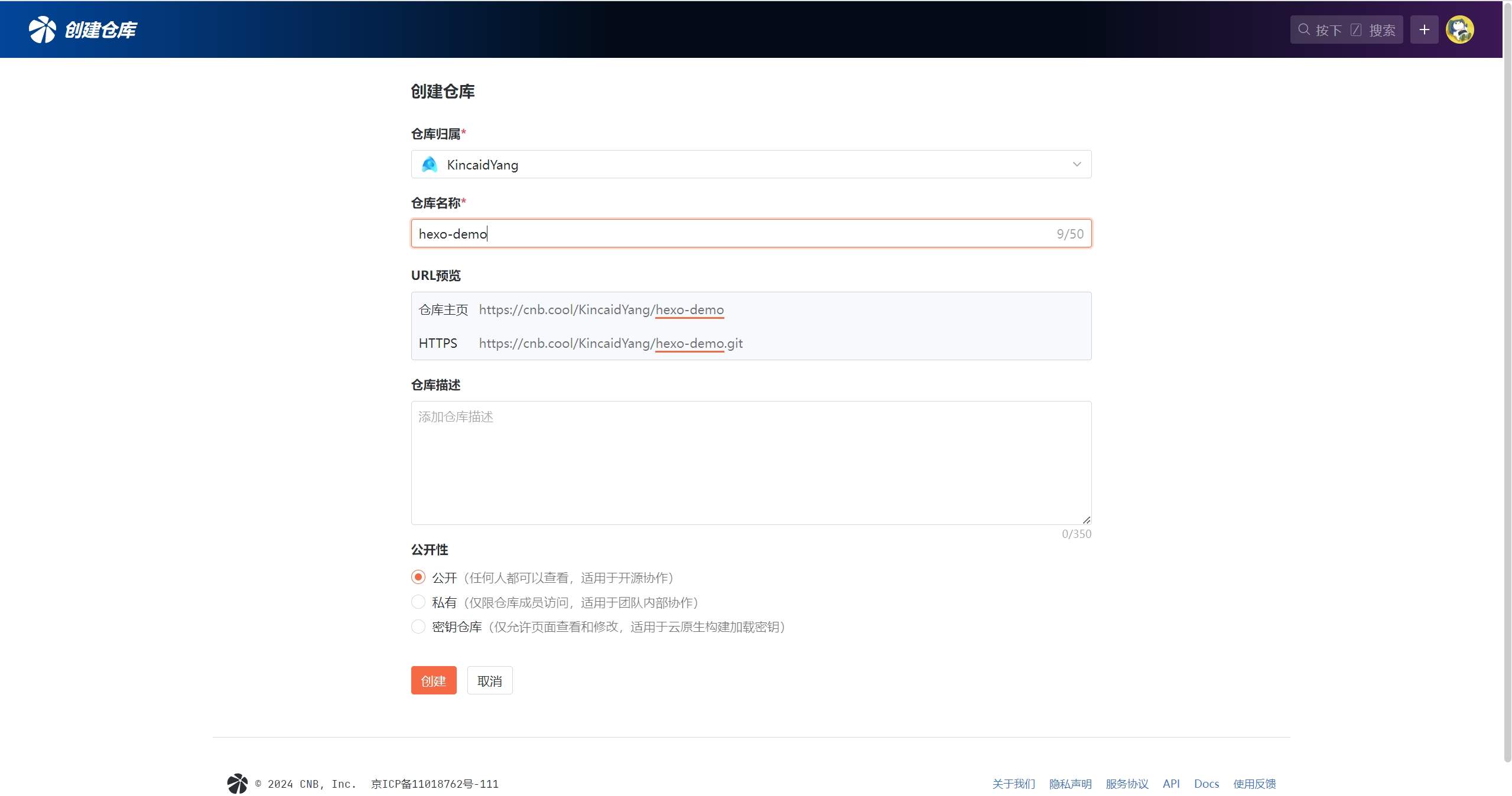Select 公开 radio button for visibility
Screen dimensions: 1512x796
tap(418, 577)
